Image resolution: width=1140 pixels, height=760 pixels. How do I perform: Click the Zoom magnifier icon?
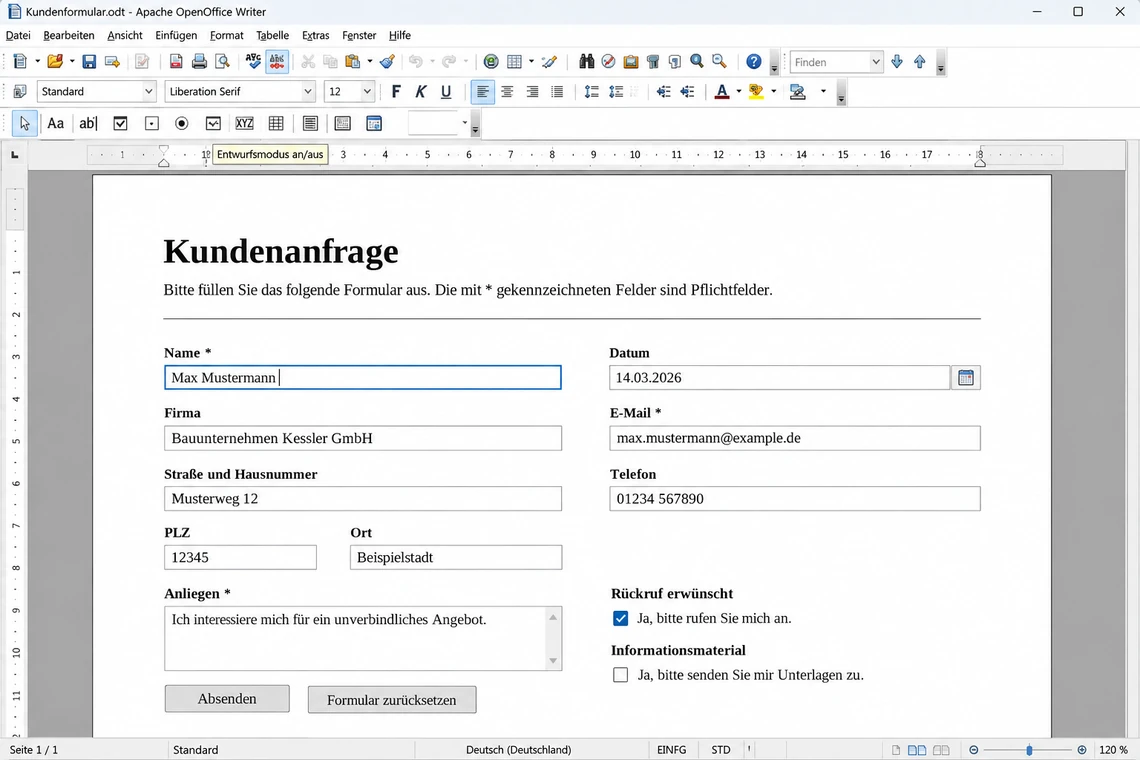coord(697,62)
